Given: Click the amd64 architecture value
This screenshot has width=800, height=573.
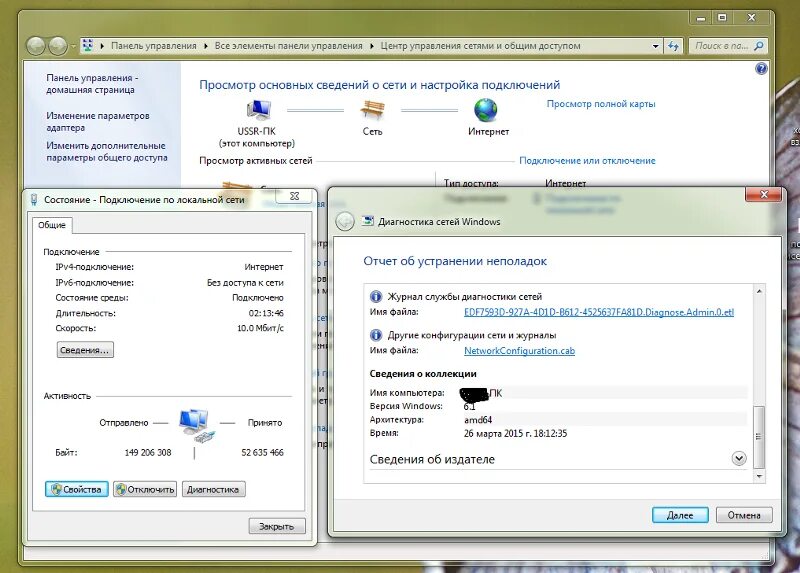Looking at the screenshot, I should pos(478,420).
